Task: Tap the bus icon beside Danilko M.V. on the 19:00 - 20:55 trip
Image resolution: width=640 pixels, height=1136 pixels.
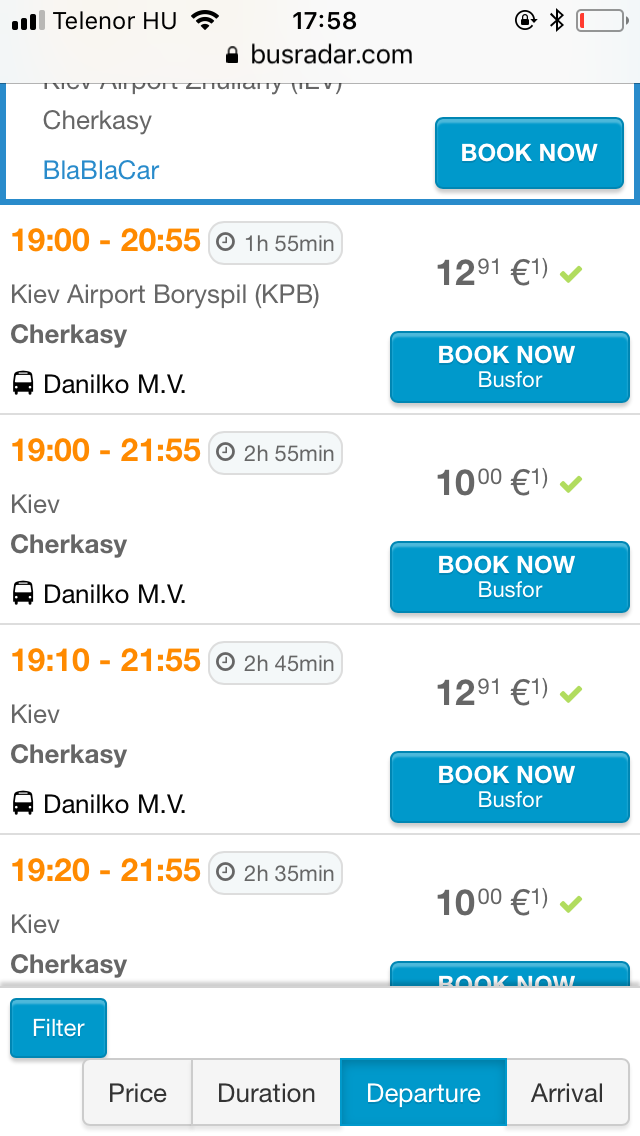Action: click(x=23, y=384)
